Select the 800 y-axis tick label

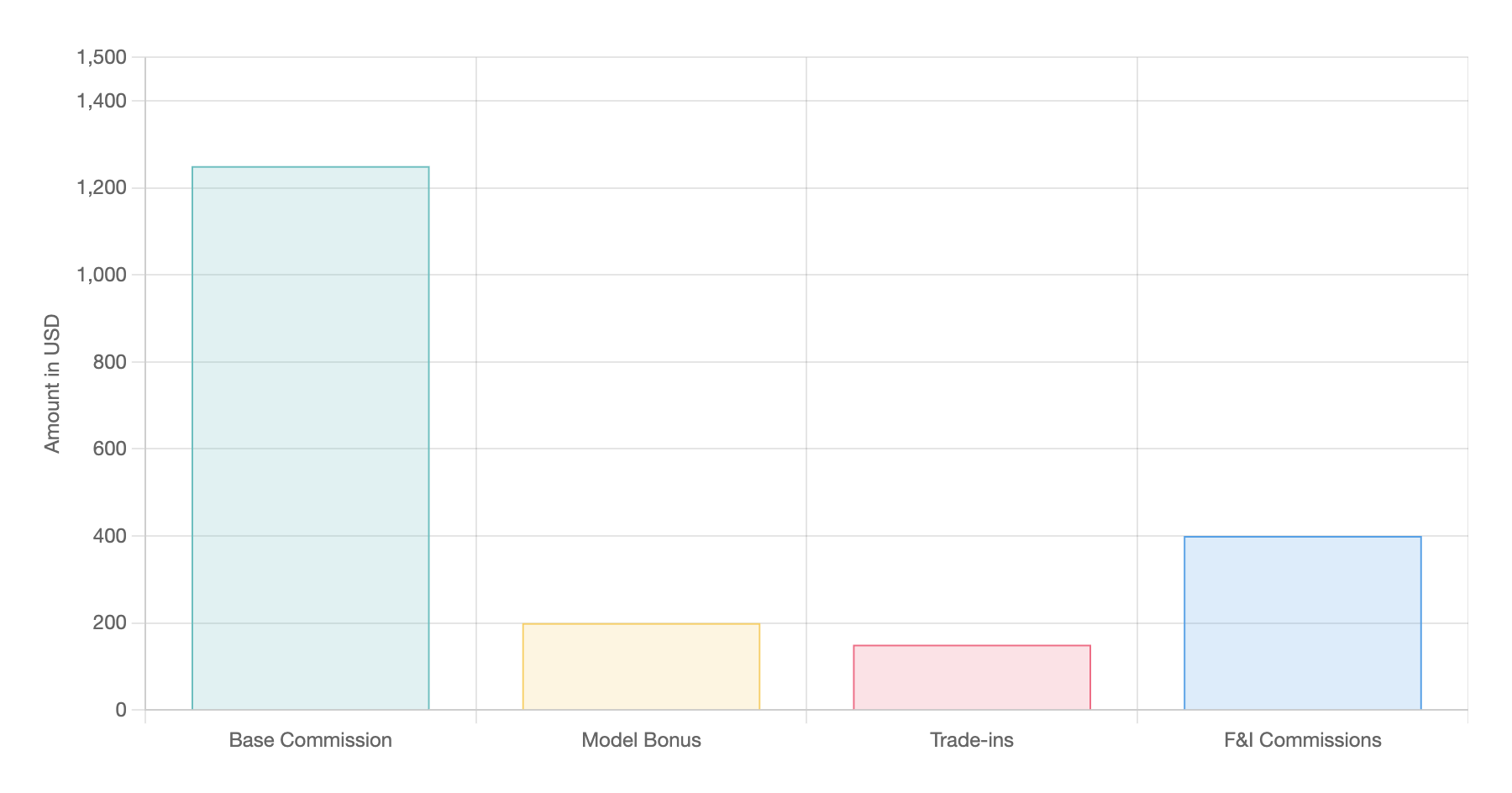pos(109,362)
